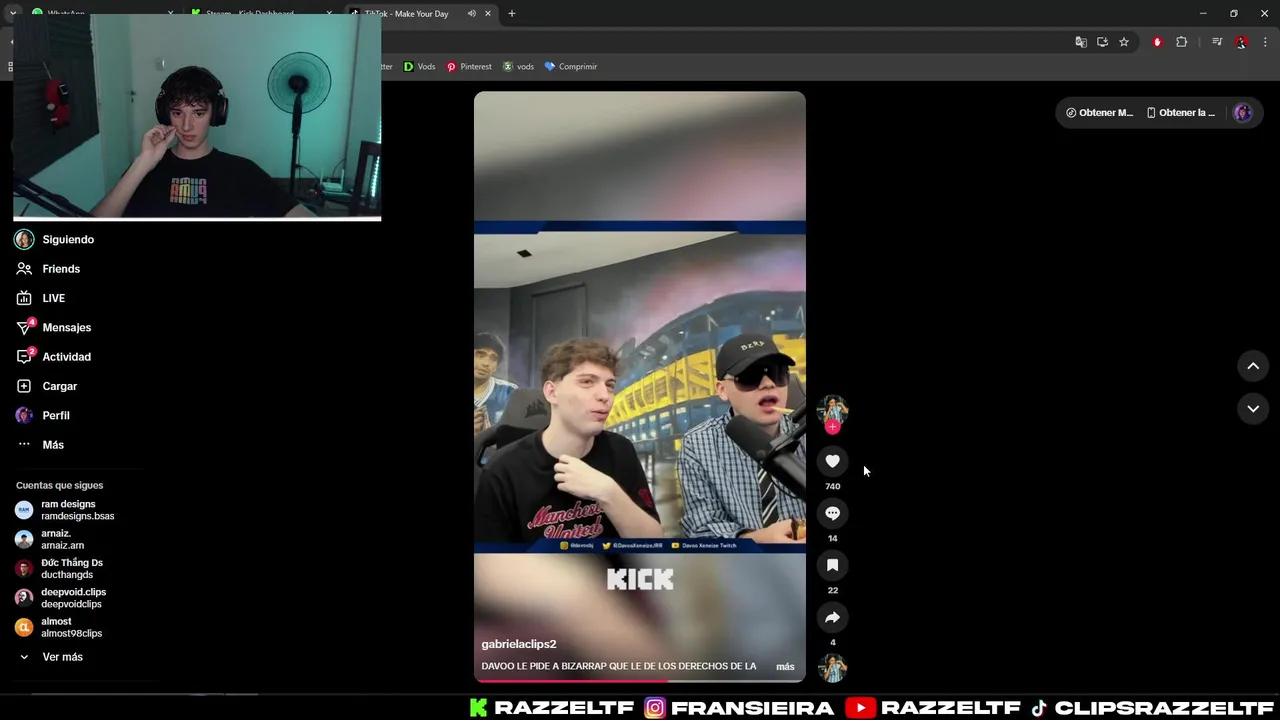1280x720 pixels.
Task: Click the Actividad speech-bubble icon
Action: tap(24, 357)
